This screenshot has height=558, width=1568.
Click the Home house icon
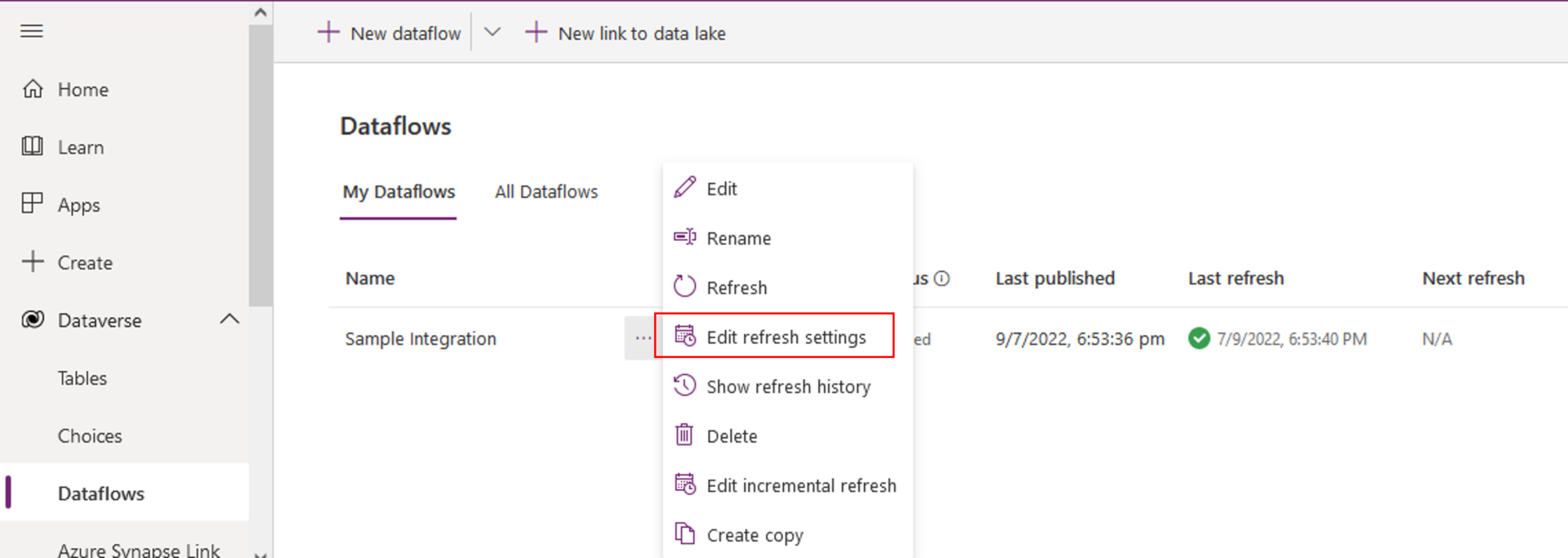pos(33,89)
